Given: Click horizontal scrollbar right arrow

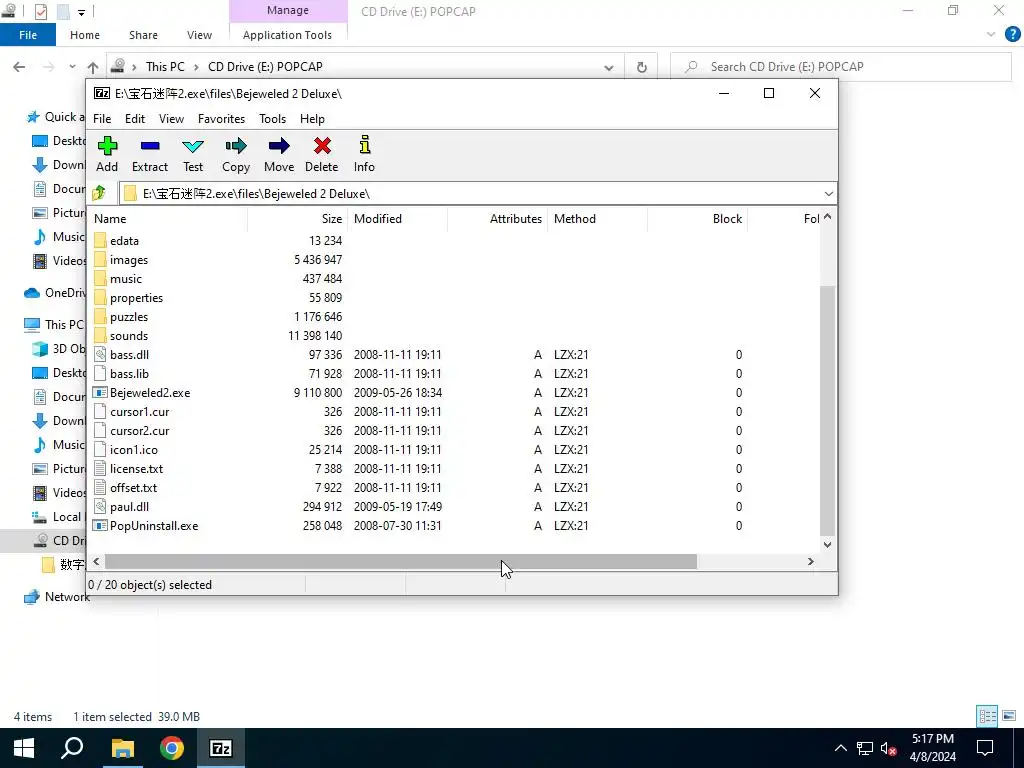Looking at the screenshot, I should coord(810,562).
